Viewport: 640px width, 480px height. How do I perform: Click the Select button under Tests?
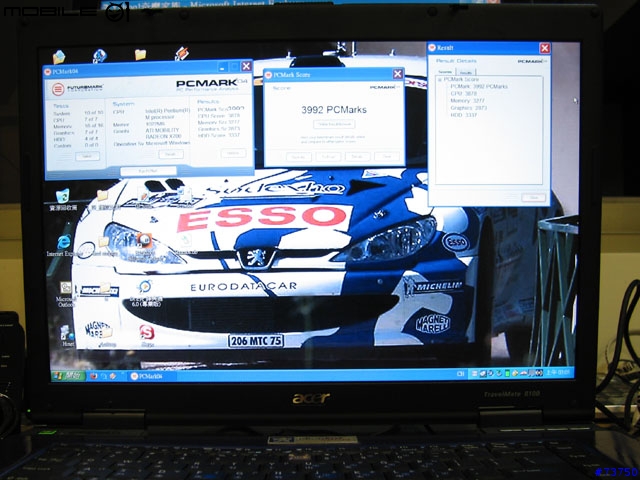tap(87, 156)
